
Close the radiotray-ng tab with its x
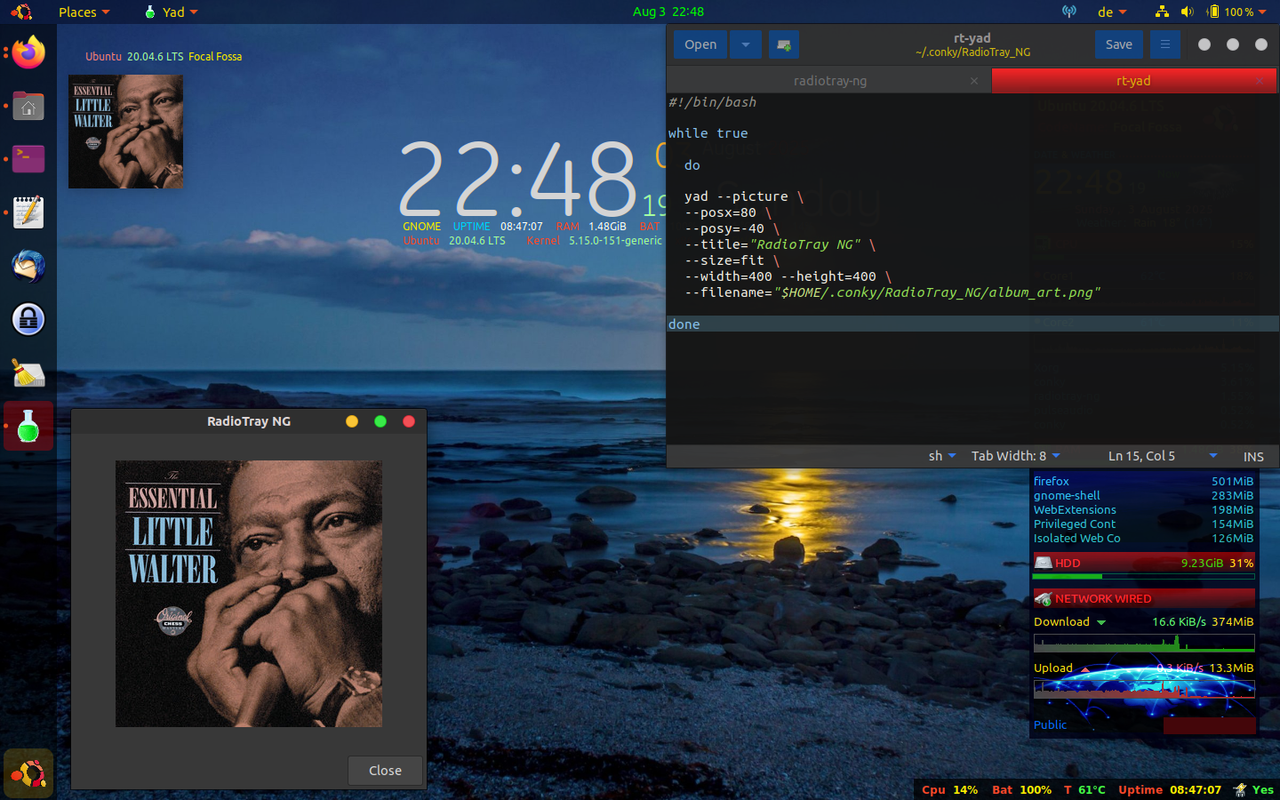[974, 81]
